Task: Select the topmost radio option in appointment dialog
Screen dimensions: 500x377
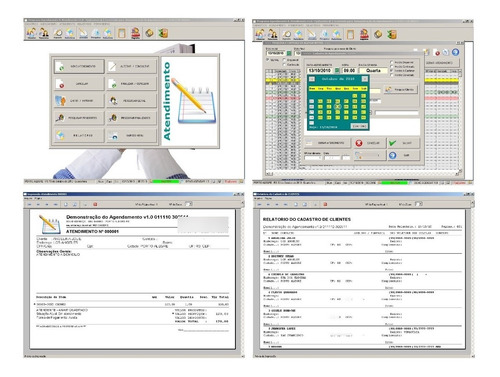Action: (x=392, y=62)
